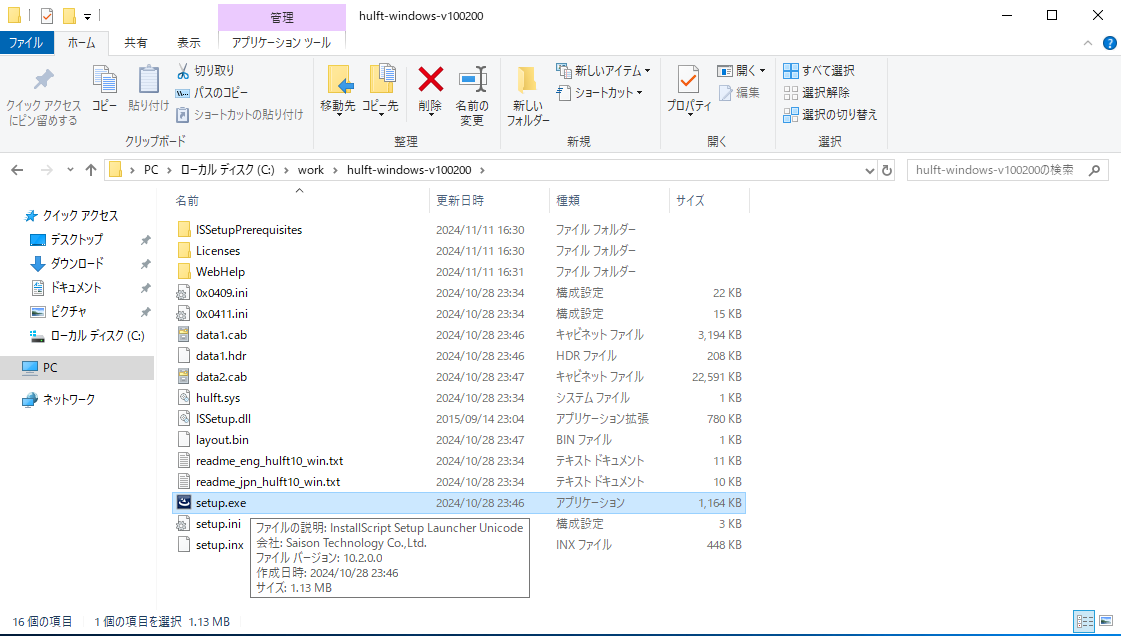This screenshot has width=1121, height=636.
Task: Click the red Delete (削除) icon
Action: pos(430,79)
